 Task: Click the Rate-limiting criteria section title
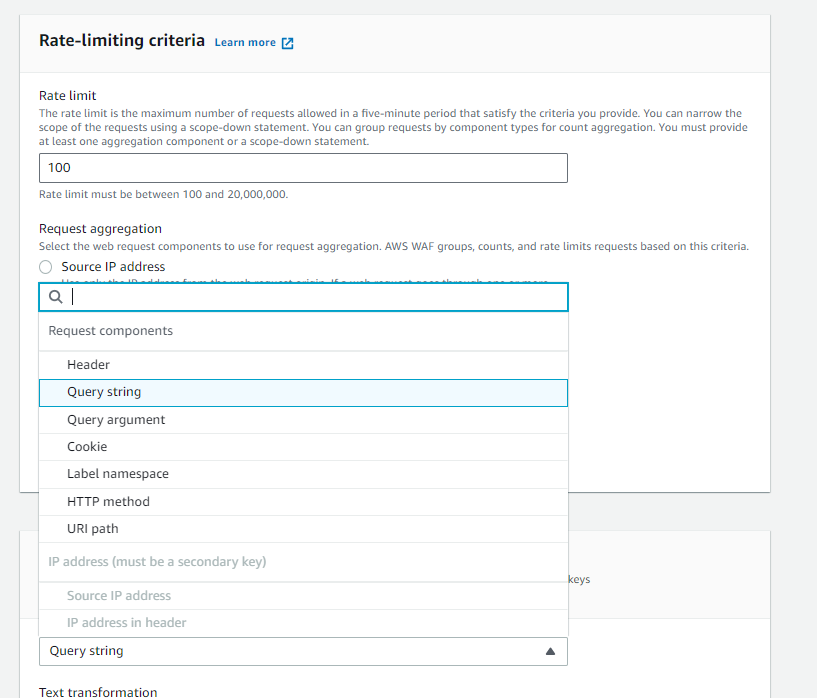pyautogui.click(x=121, y=41)
